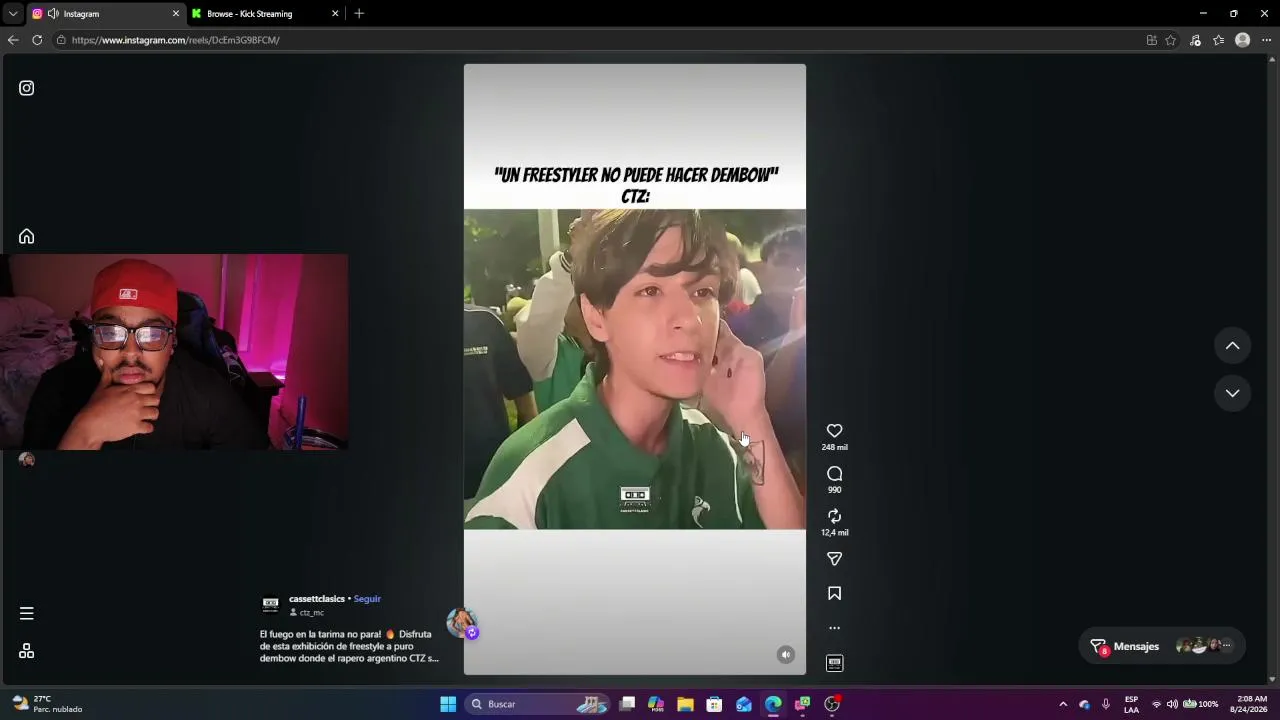Screen dimensions: 1280x720
Task: Open File Explorer from the taskbar
Action: (685, 704)
